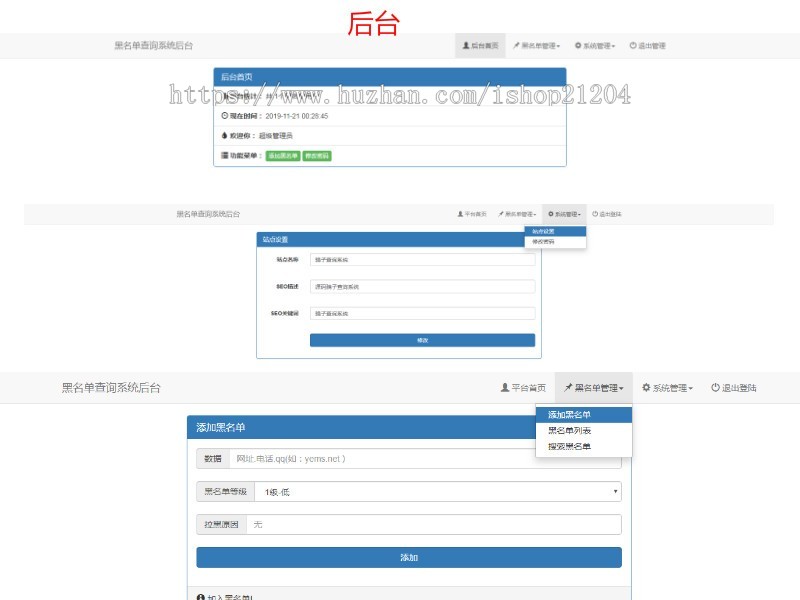Choose 添加黑名单 in the 黑名单管理 menu
The width and height of the screenshot is (800, 600).
(584, 415)
